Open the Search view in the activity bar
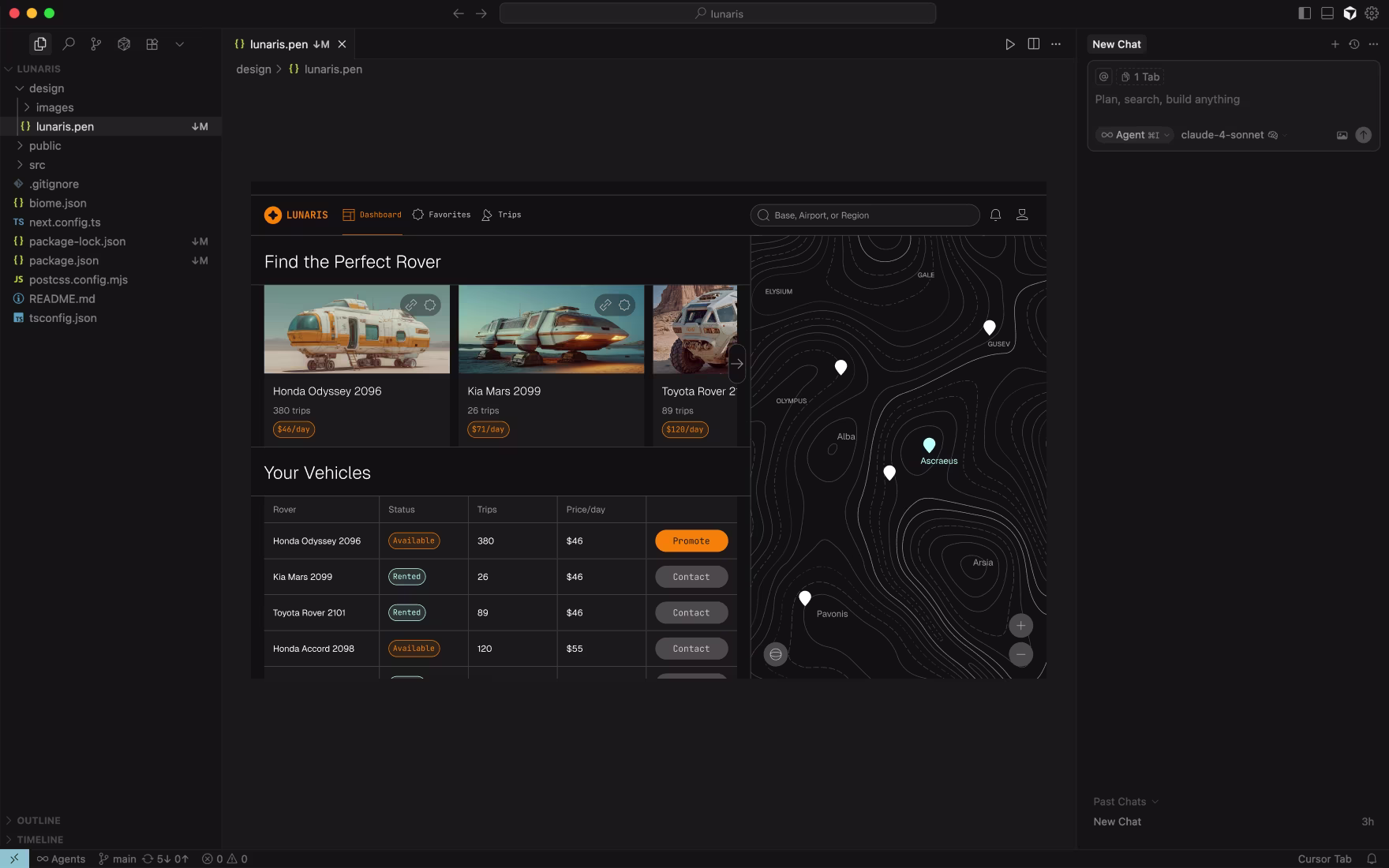Image resolution: width=1389 pixels, height=868 pixels. (x=68, y=44)
